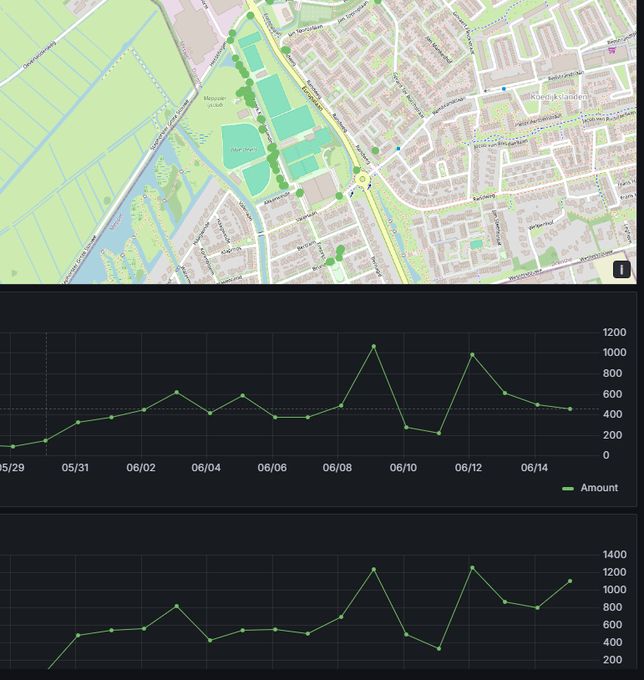Viewport: 644px width, 680px height.
Task: Click the lone green marker beside Rembrandtlaan blue square
Action: tap(376, 150)
